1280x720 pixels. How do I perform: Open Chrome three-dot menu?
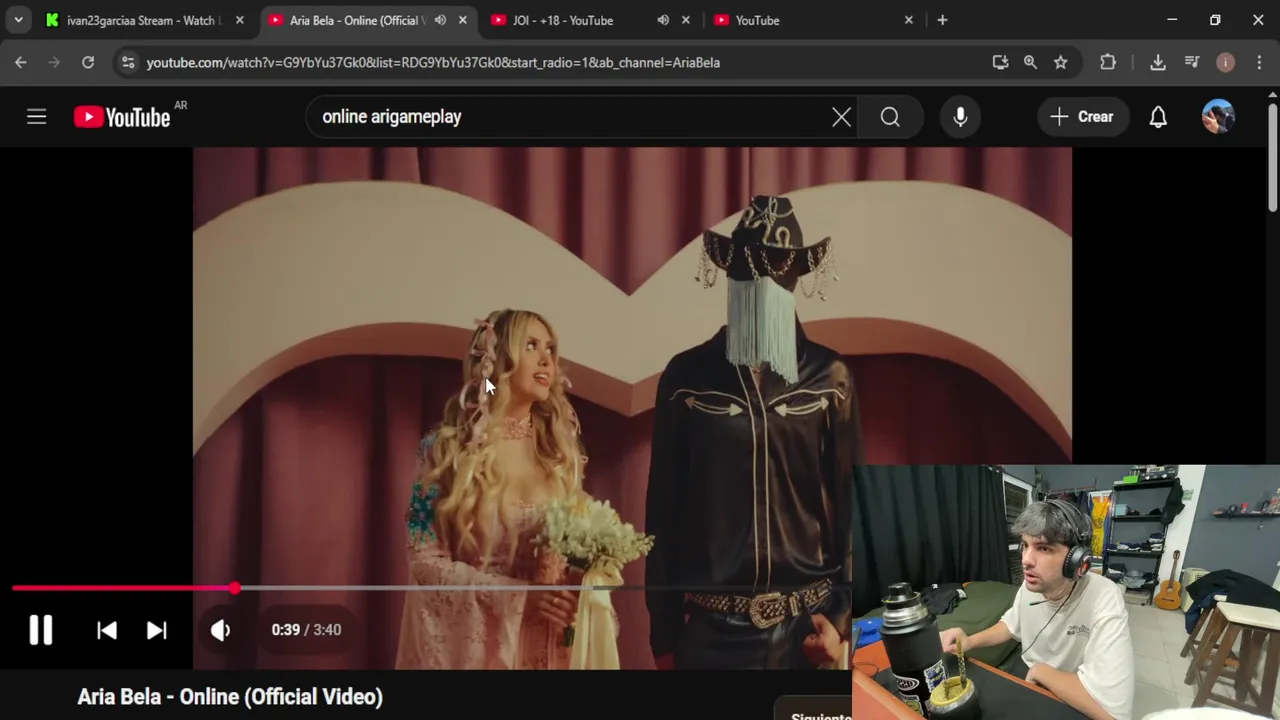coord(1258,62)
